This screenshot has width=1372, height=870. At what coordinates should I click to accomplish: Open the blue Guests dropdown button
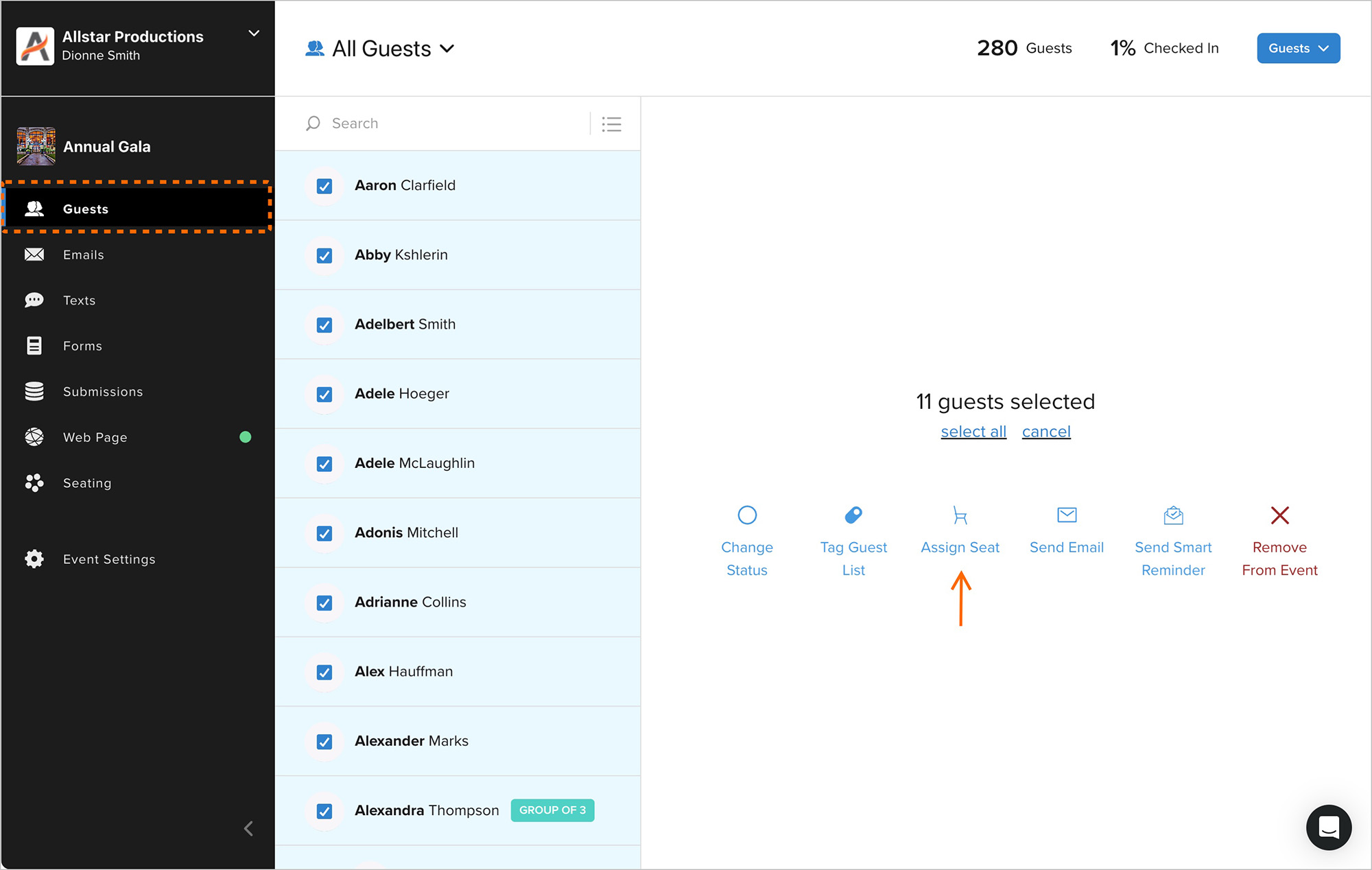tap(1298, 48)
